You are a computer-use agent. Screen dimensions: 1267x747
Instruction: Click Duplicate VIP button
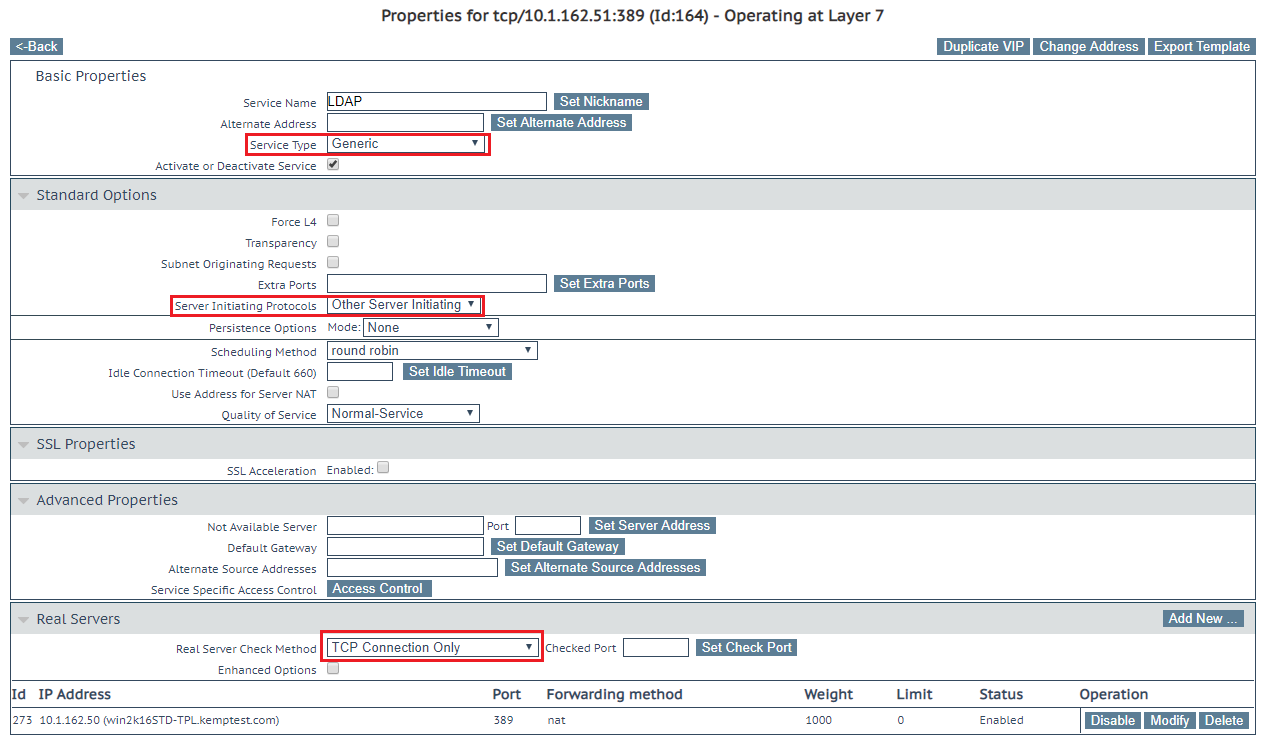(x=984, y=47)
